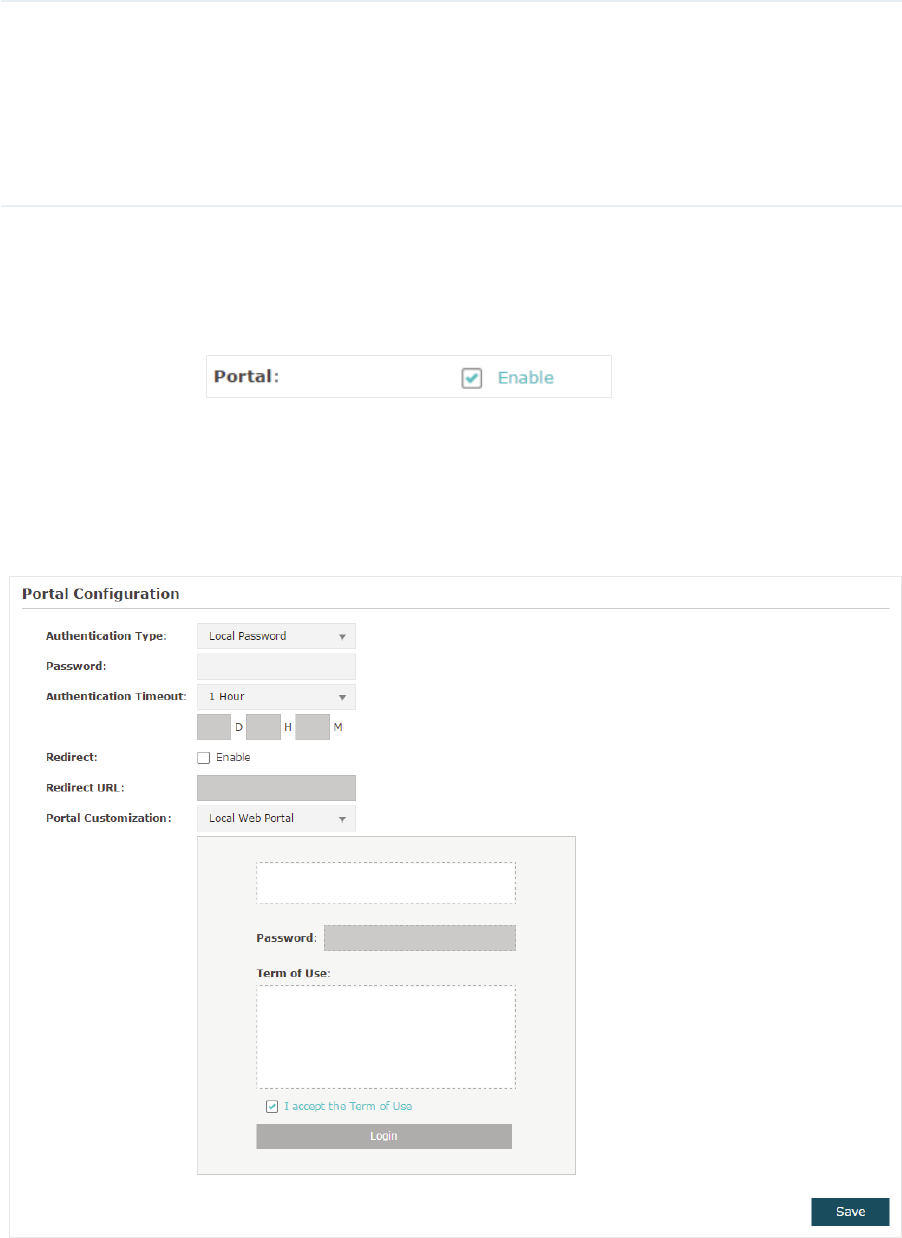Click the days (D) timeout input box
Viewport: 902px width, 1238px height.
[x=214, y=727]
